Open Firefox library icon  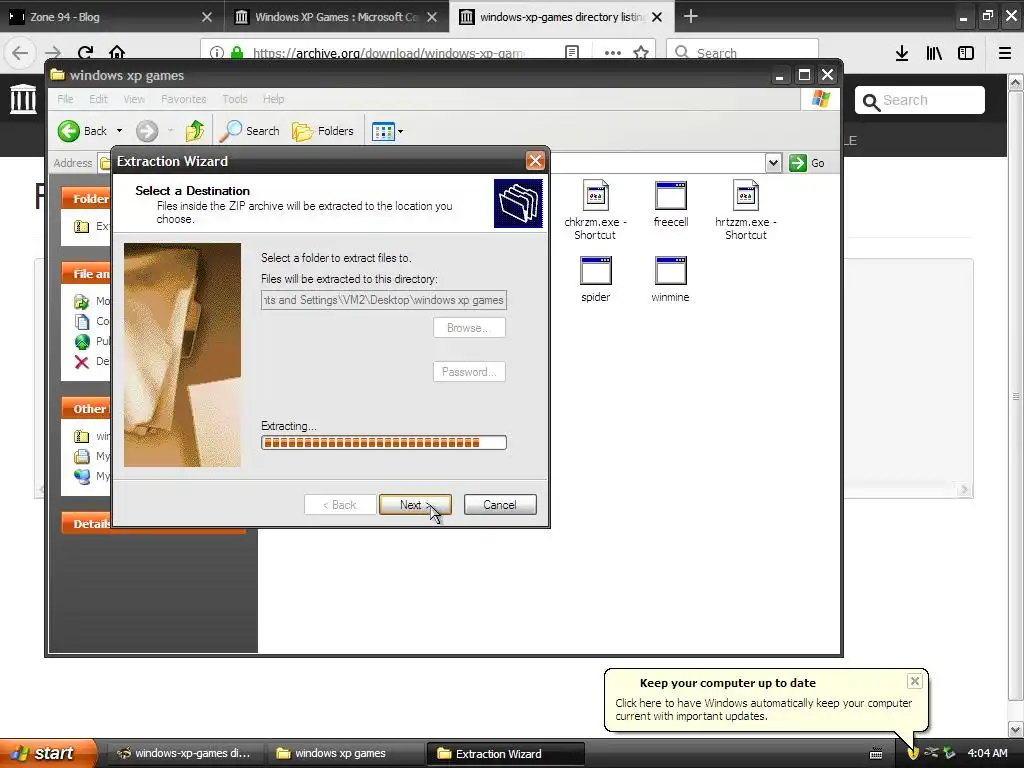(934, 54)
